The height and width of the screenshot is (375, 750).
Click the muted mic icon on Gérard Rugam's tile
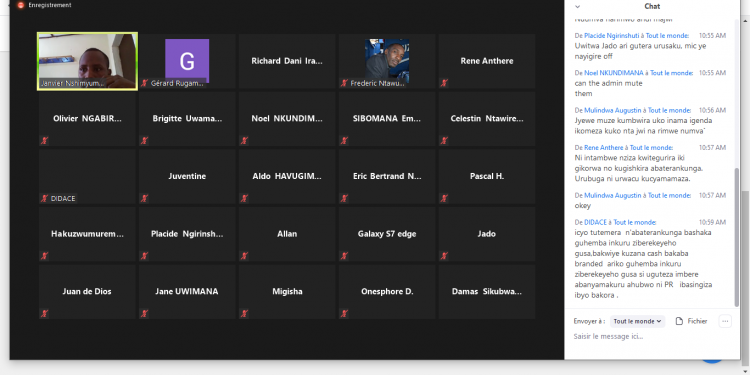pos(144,83)
